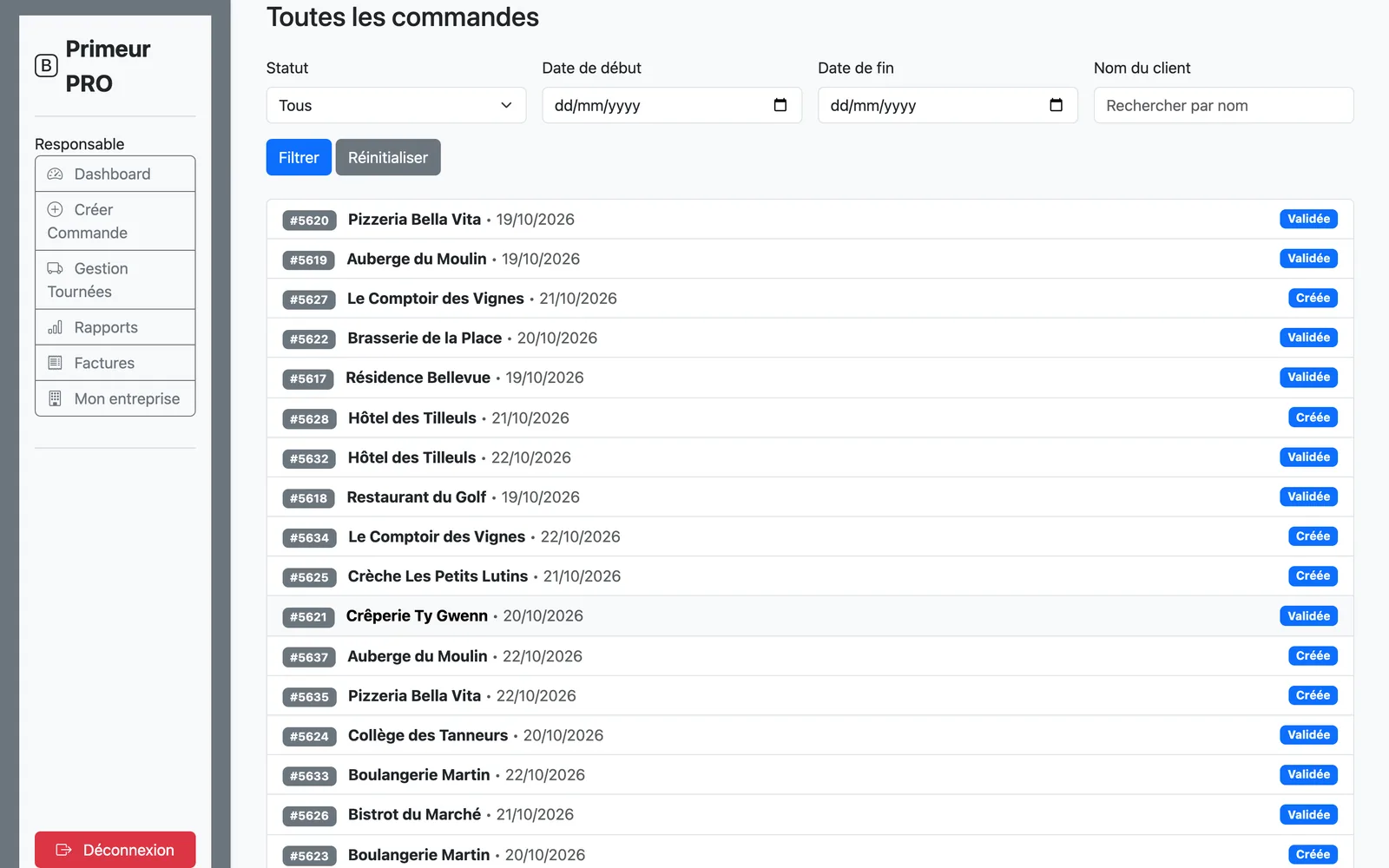Open order #5627 Le Comptoir des Vignes
Viewport: 1389px width, 868px height.
(810, 299)
